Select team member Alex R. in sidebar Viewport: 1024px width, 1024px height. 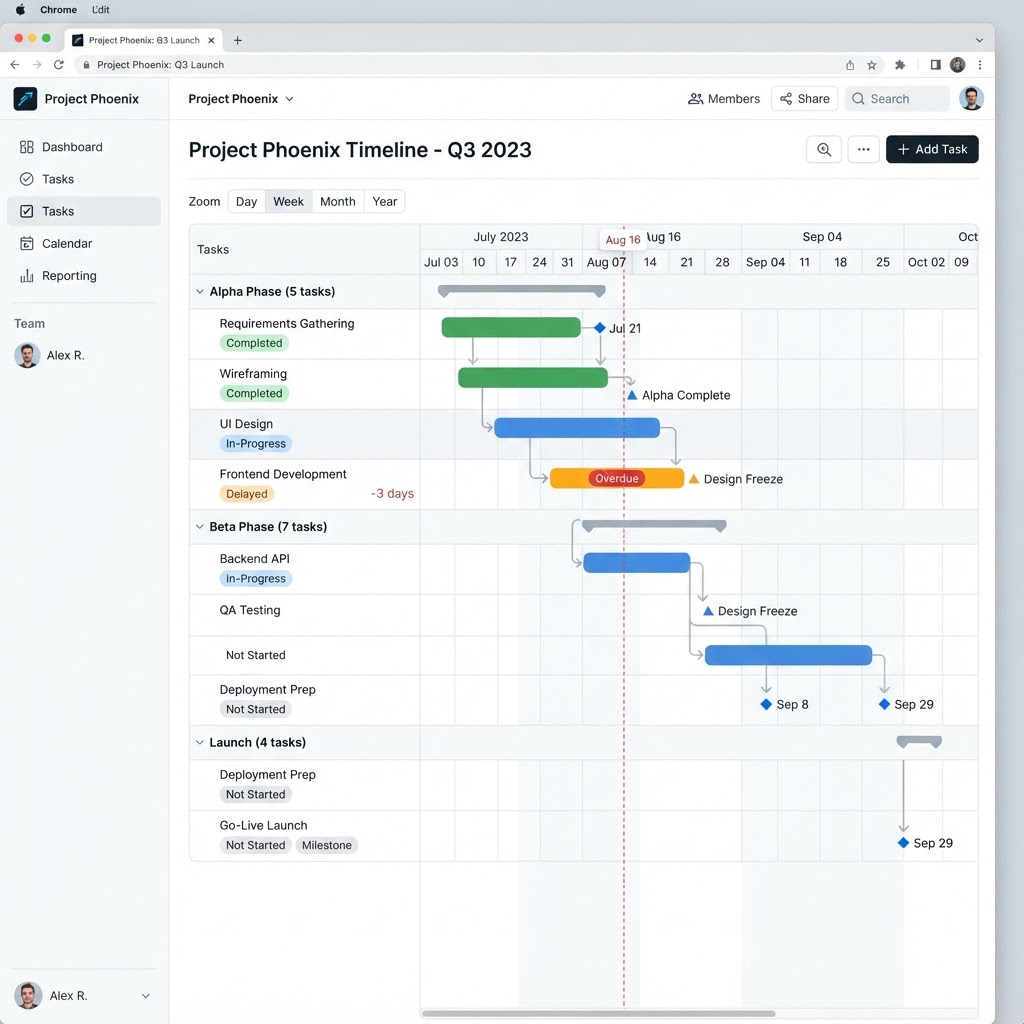click(50, 355)
